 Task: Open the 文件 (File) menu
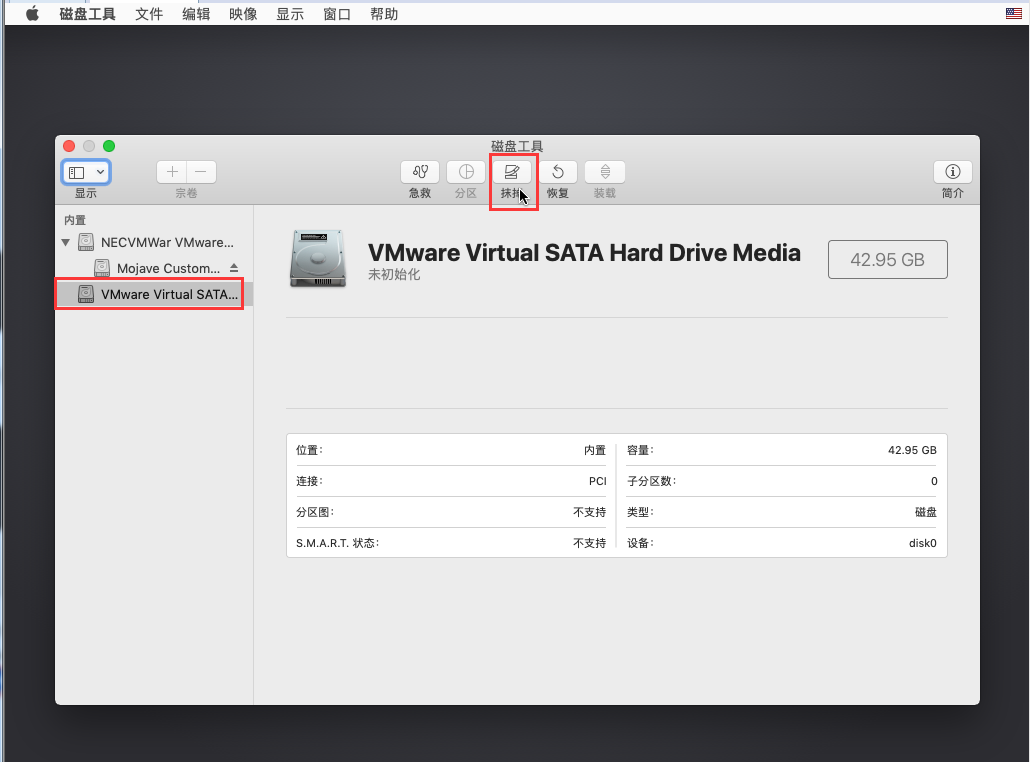point(149,14)
